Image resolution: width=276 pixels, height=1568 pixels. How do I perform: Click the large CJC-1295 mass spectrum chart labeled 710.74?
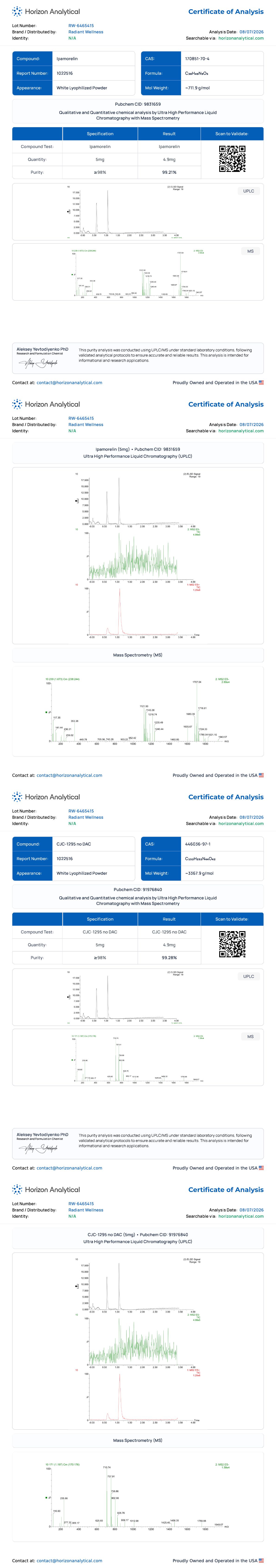pyautogui.click(x=138, y=1497)
